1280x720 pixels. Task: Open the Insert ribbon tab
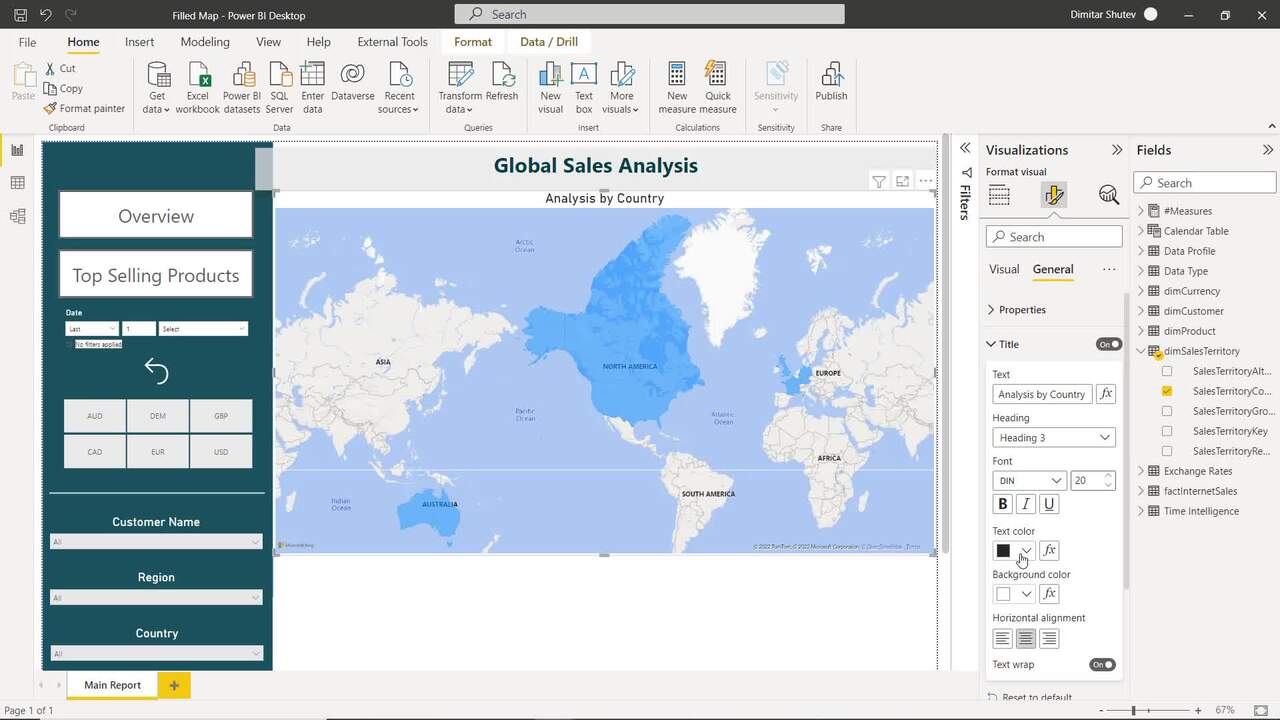coord(139,42)
